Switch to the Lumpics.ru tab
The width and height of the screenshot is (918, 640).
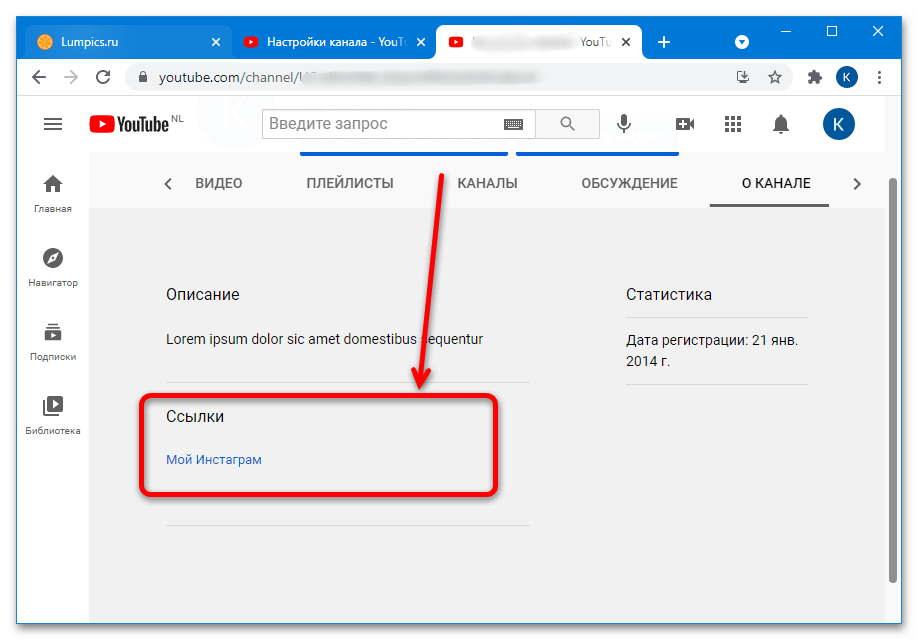click(x=129, y=42)
